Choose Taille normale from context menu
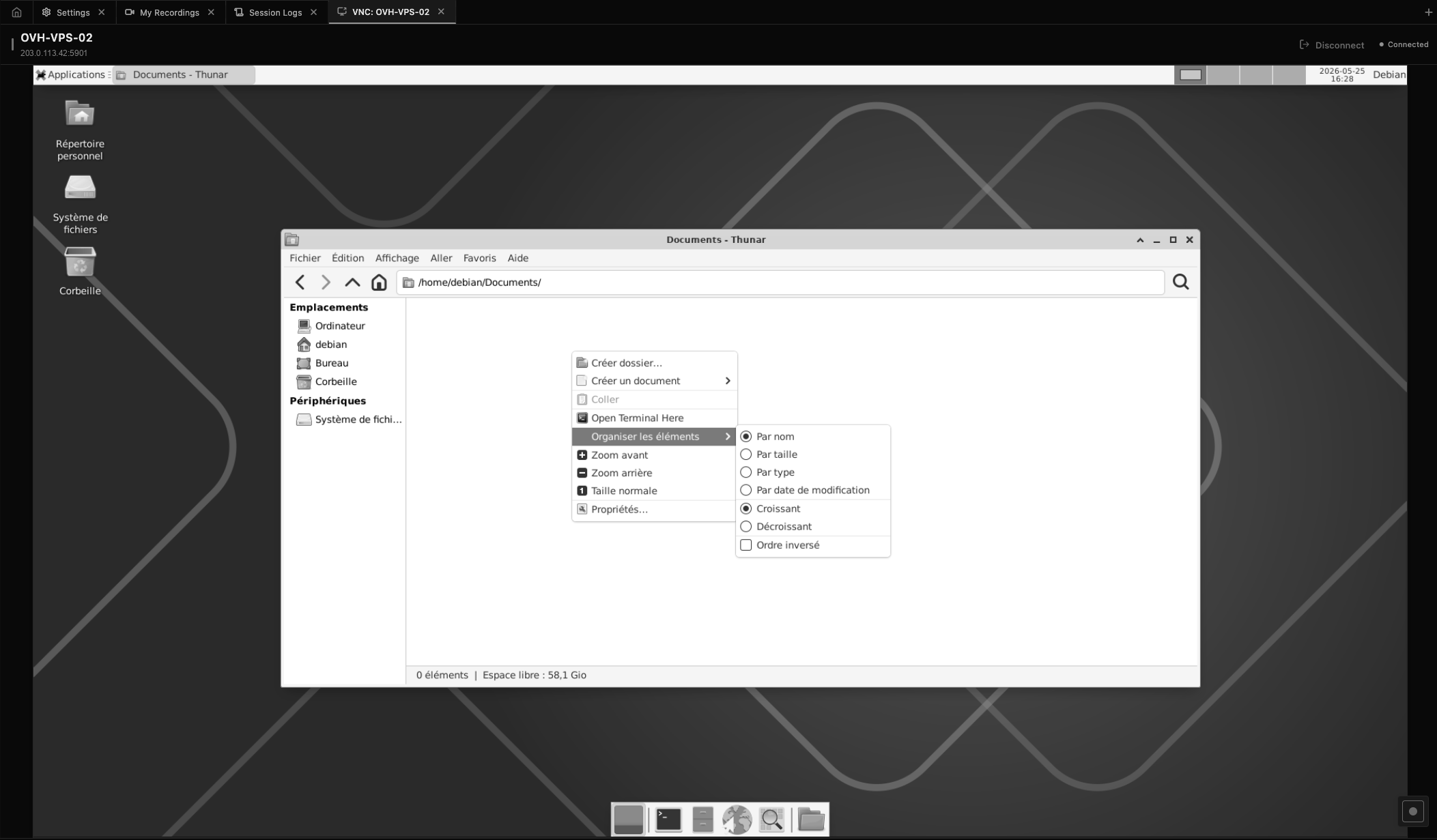 click(x=654, y=491)
